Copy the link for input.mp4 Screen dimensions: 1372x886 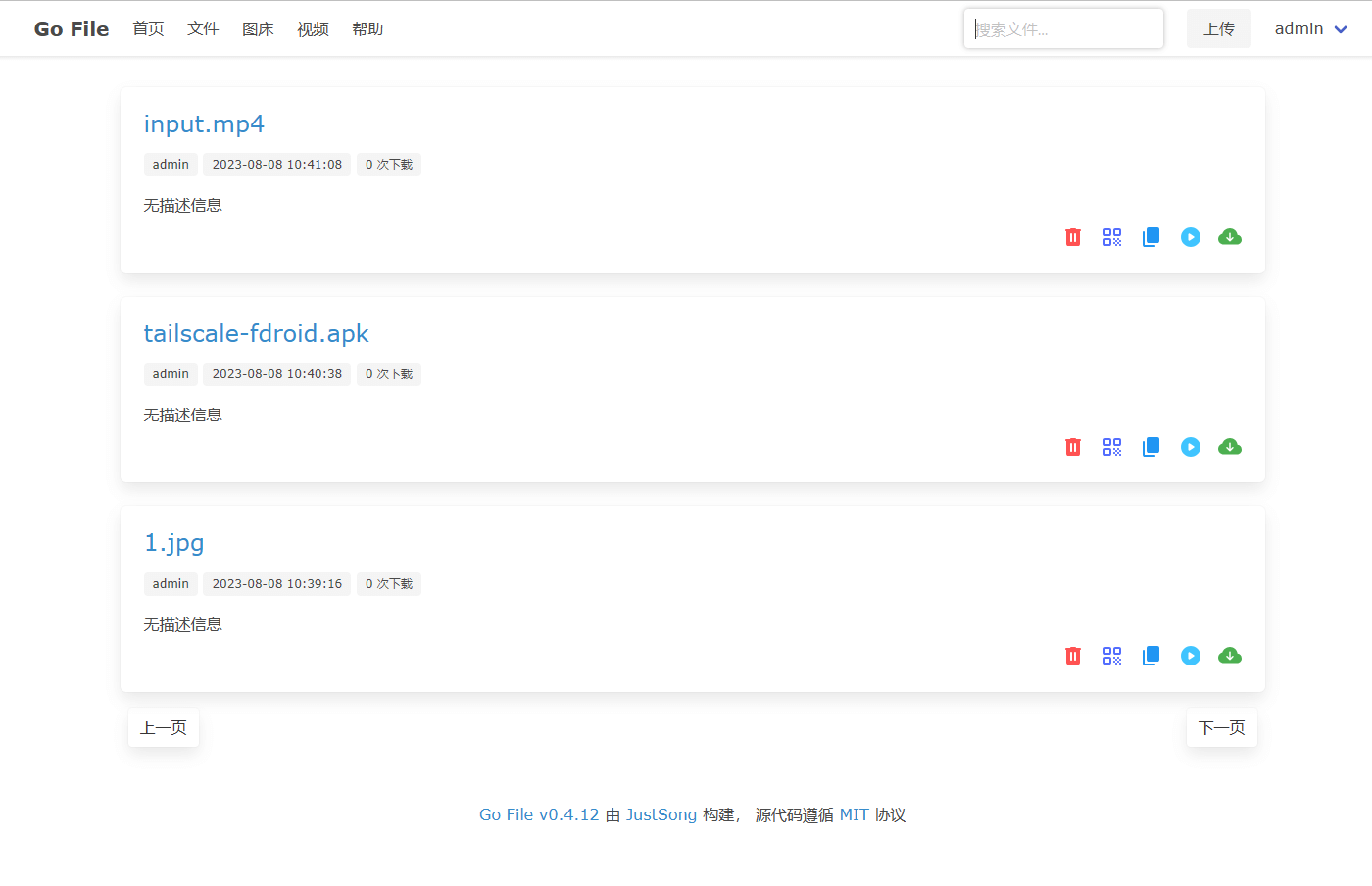click(1151, 236)
